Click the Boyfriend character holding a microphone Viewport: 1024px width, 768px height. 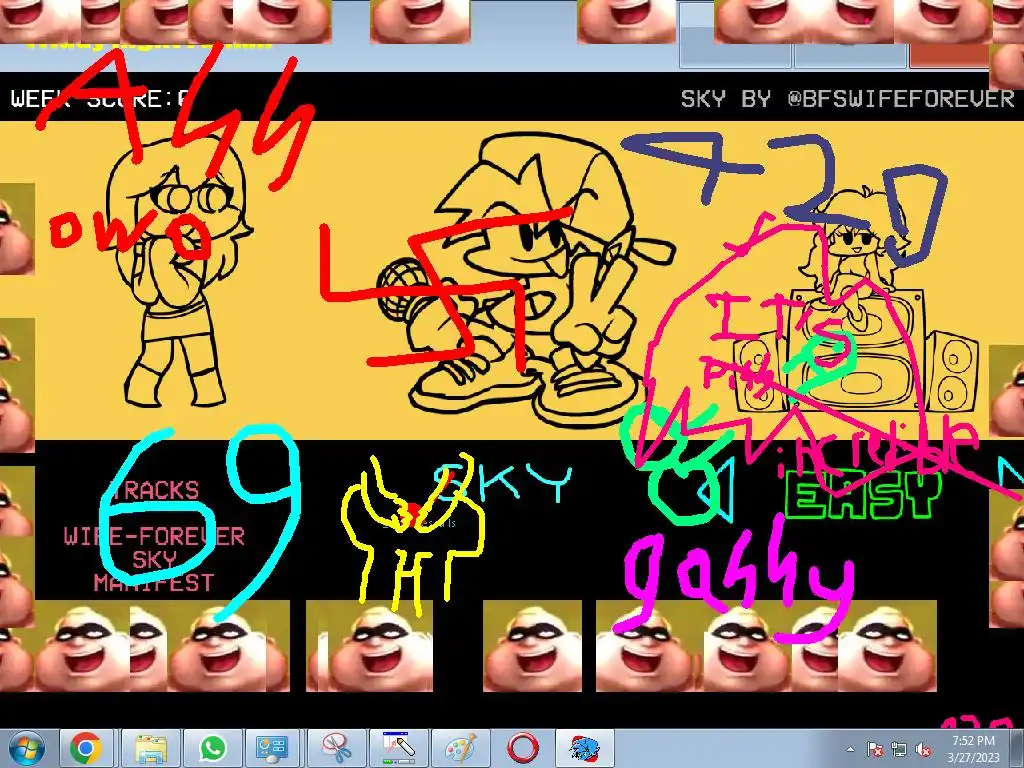pyautogui.click(x=526, y=281)
